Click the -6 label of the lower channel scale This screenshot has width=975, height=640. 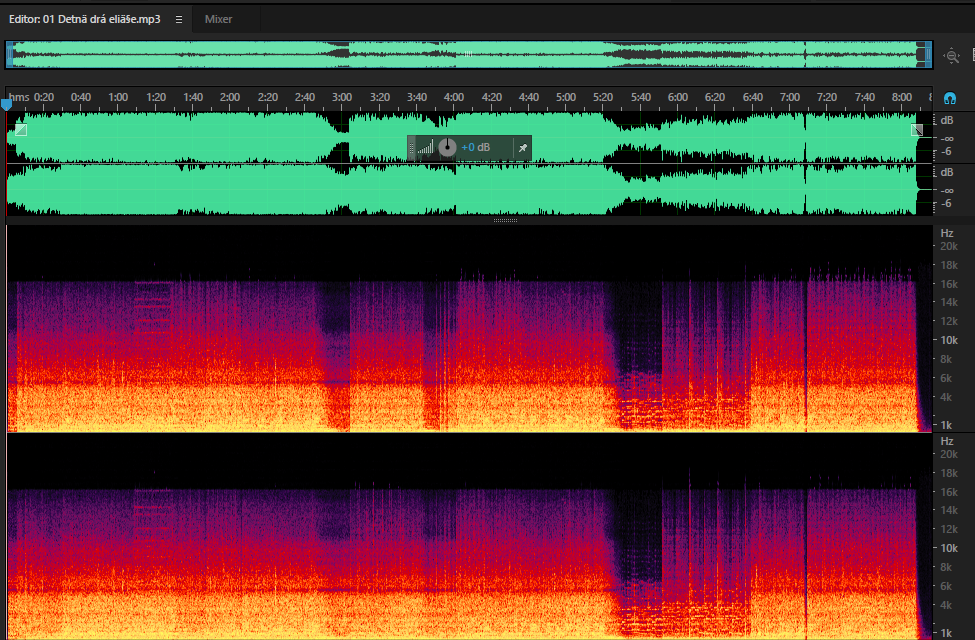click(946, 204)
